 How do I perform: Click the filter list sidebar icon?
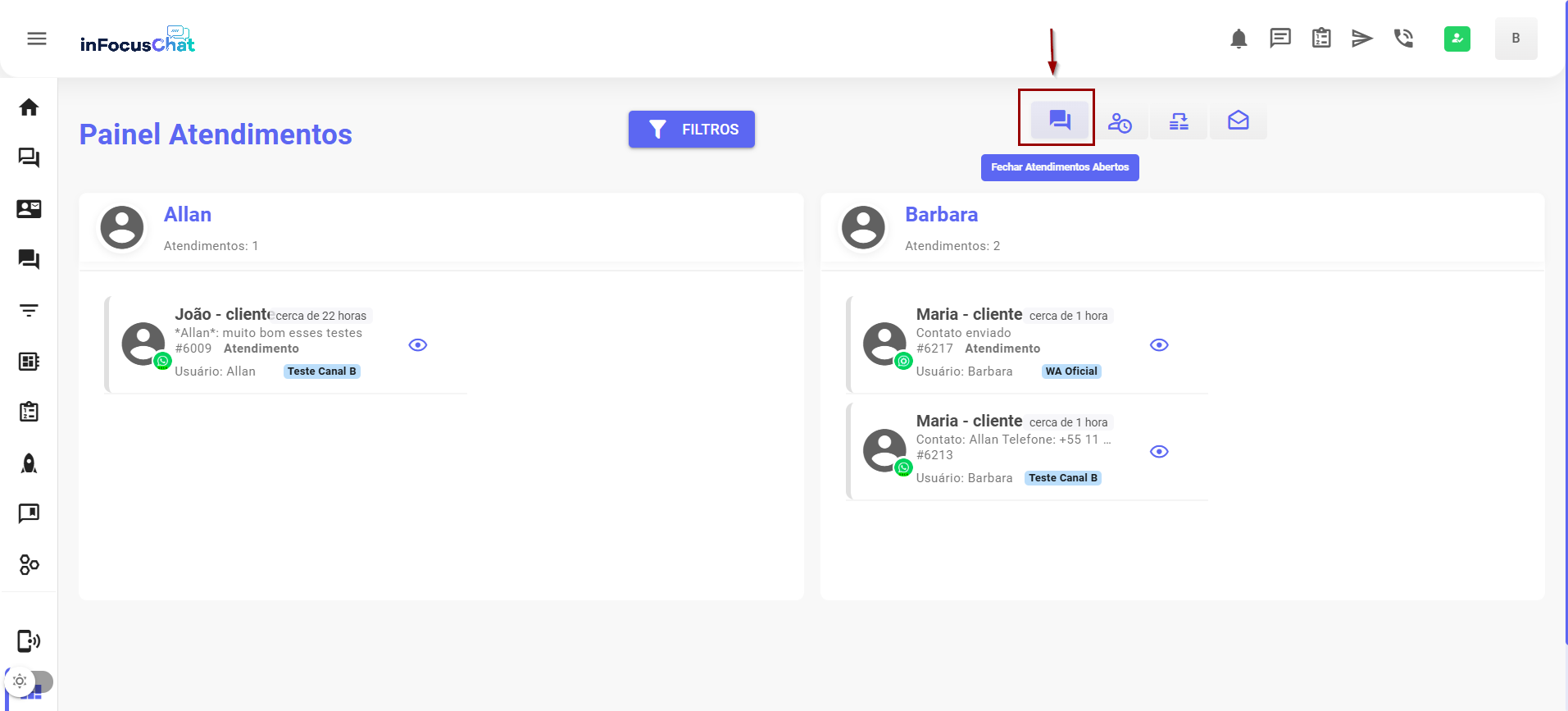[x=29, y=311]
